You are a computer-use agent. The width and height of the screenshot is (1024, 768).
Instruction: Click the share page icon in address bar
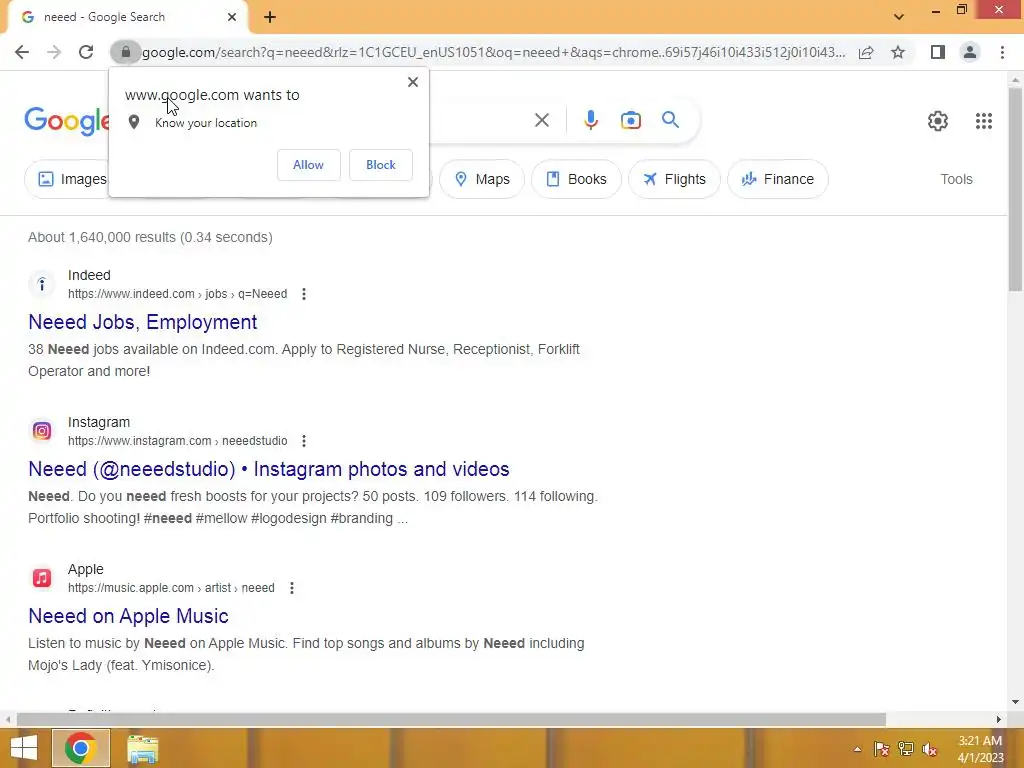click(866, 52)
